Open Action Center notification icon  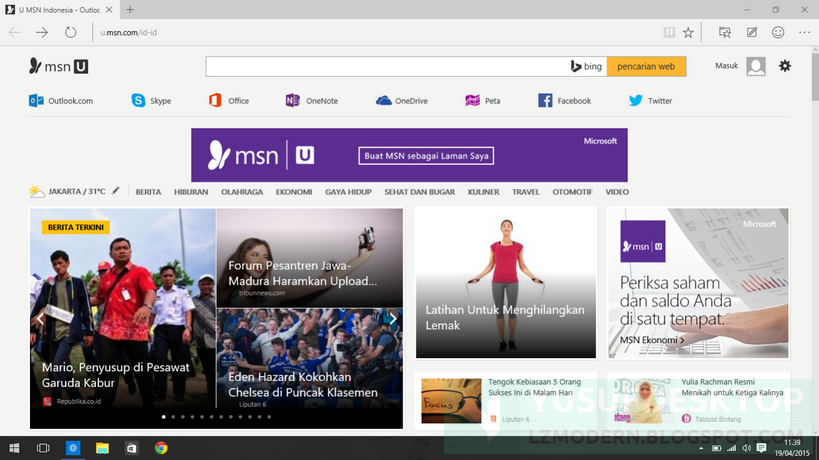tap(761, 448)
